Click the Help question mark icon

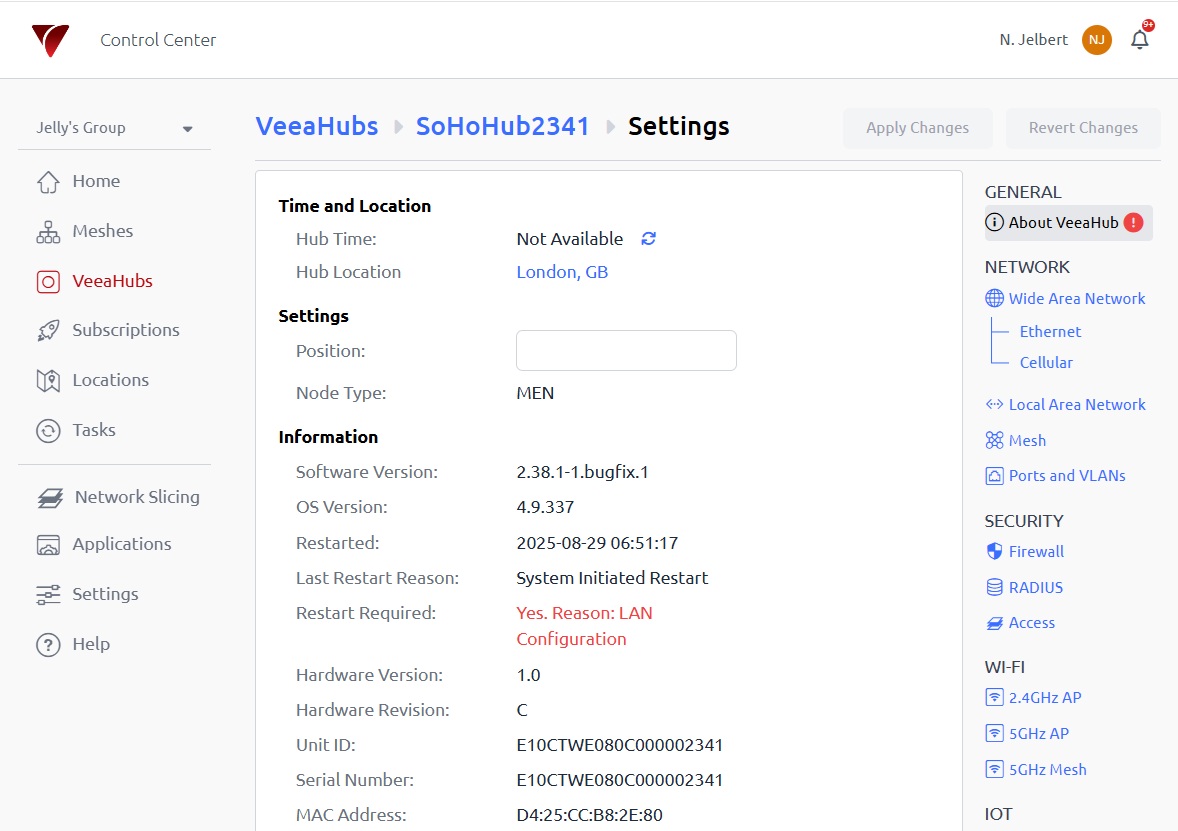pos(48,645)
